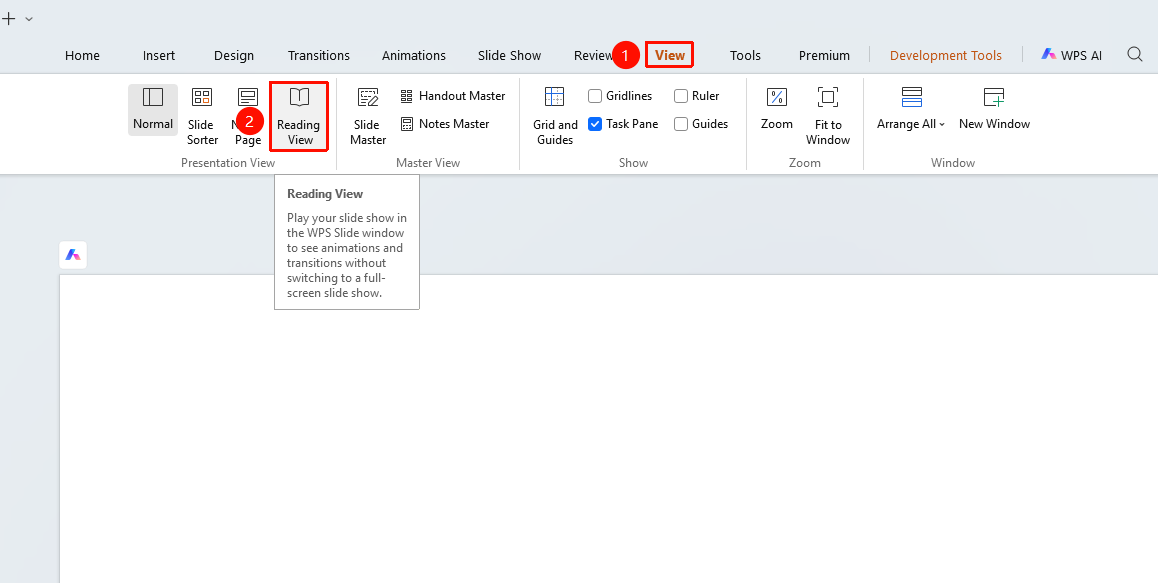Viewport: 1158px width, 583px height.
Task: Open a New Window
Action: (x=994, y=109)
